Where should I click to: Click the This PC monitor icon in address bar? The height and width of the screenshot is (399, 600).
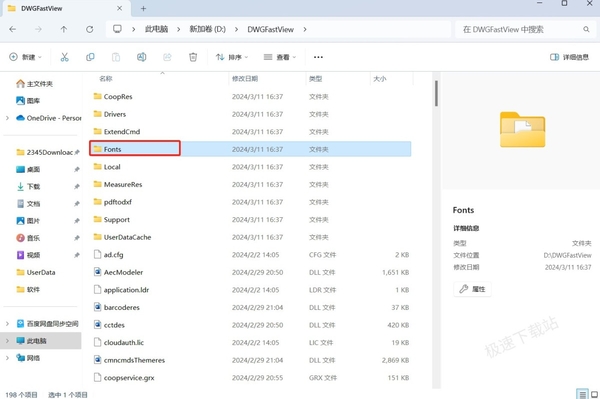click(117, 29)
